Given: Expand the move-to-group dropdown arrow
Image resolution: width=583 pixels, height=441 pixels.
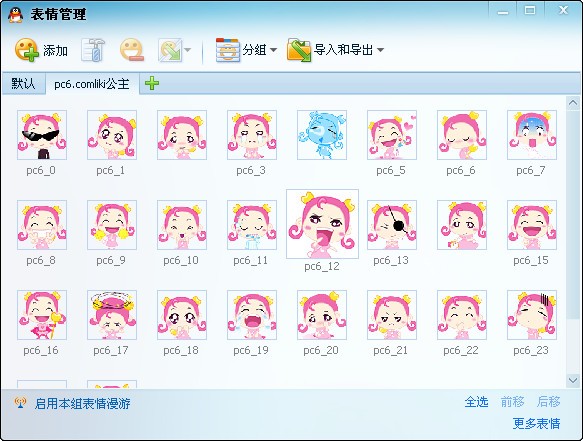Looking at the screenshot, I should pyautogui.click(x=187, y=50).
